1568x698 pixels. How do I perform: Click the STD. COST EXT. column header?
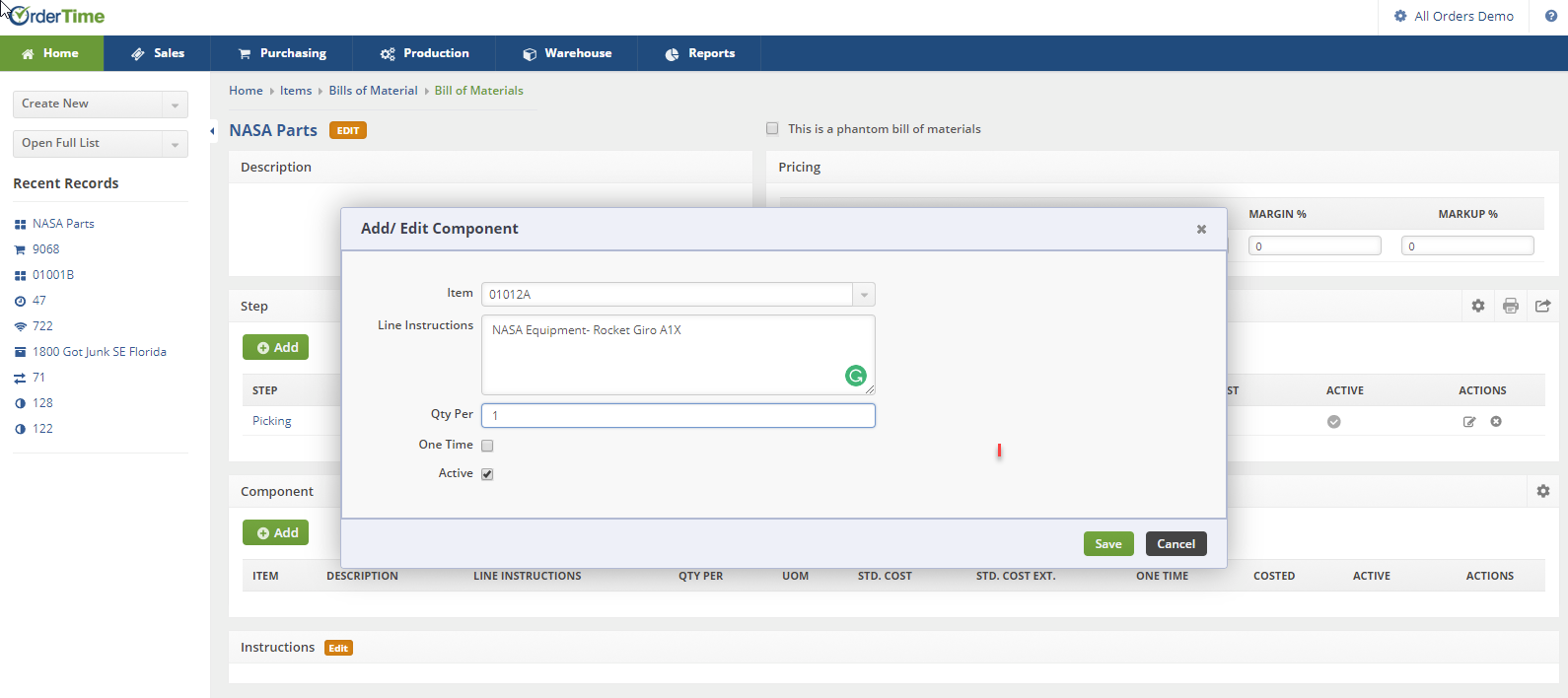click(x=1016, y=576)
